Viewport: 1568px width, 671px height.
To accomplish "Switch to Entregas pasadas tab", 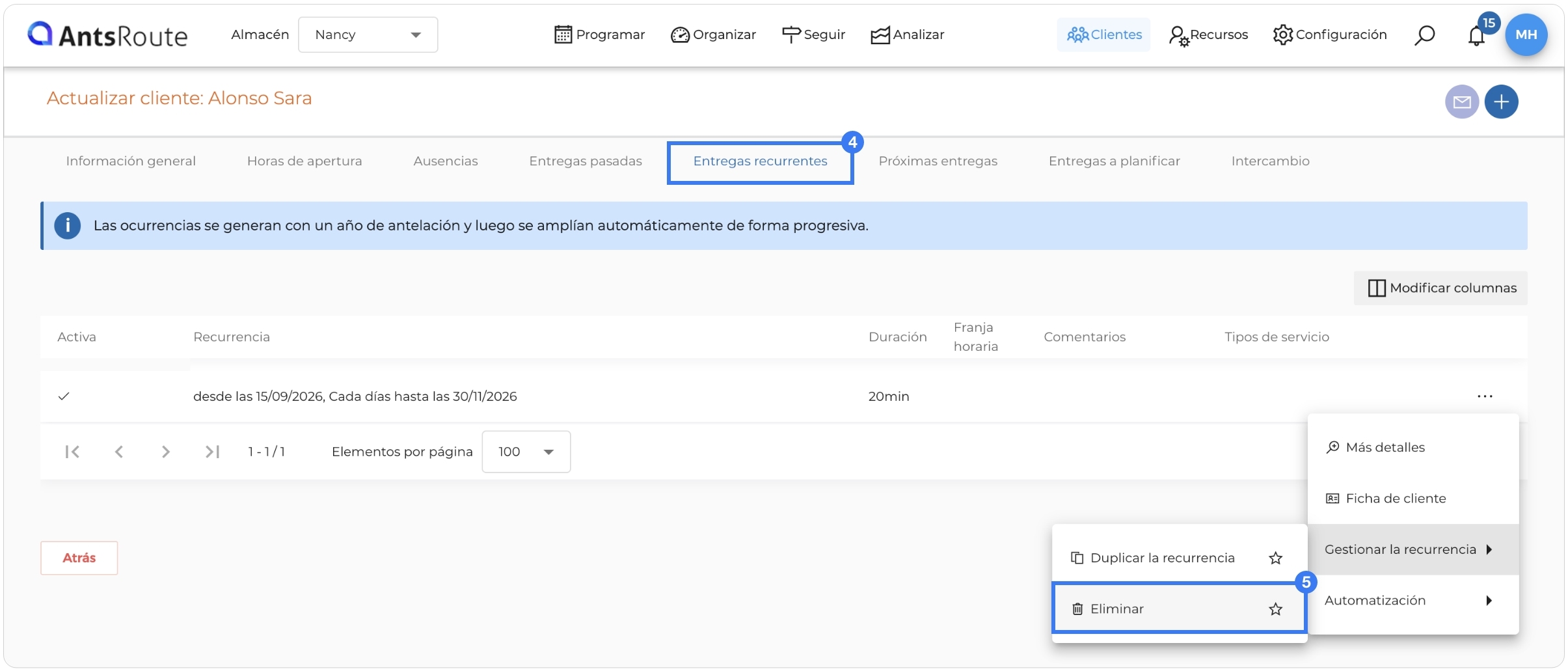I will click(586, 161).
